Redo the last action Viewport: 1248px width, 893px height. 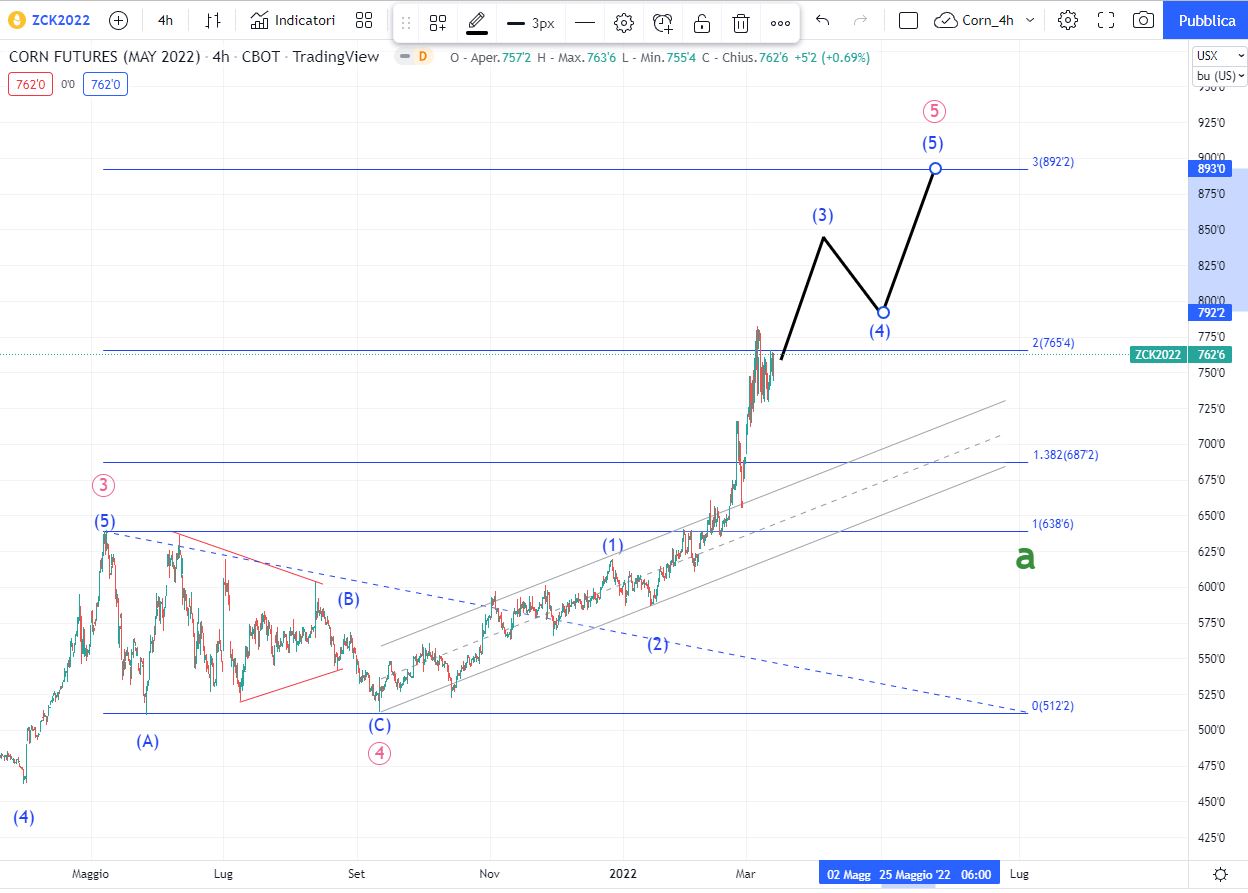click(860, 20)
